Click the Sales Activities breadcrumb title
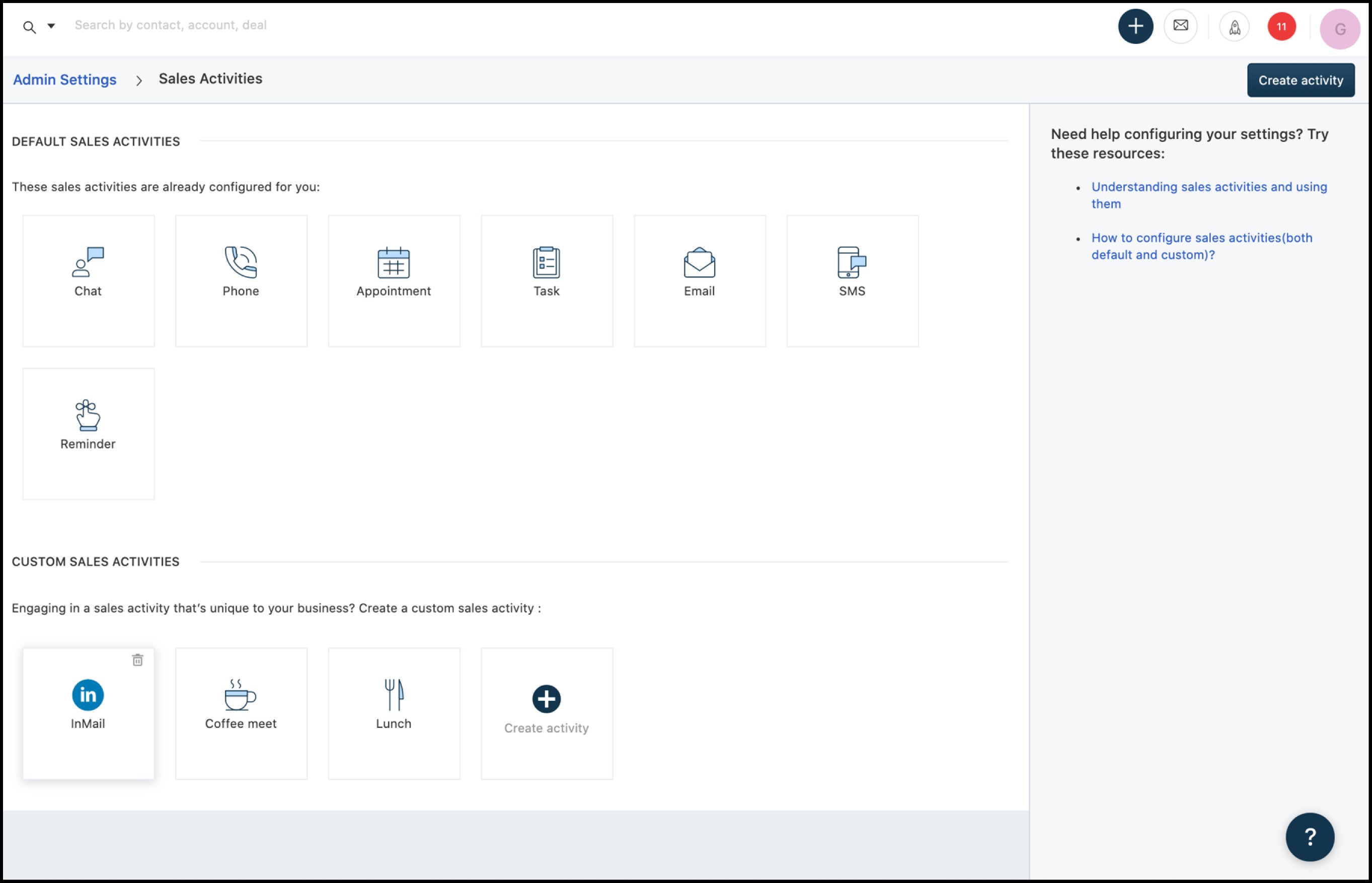 click(210, 79)
